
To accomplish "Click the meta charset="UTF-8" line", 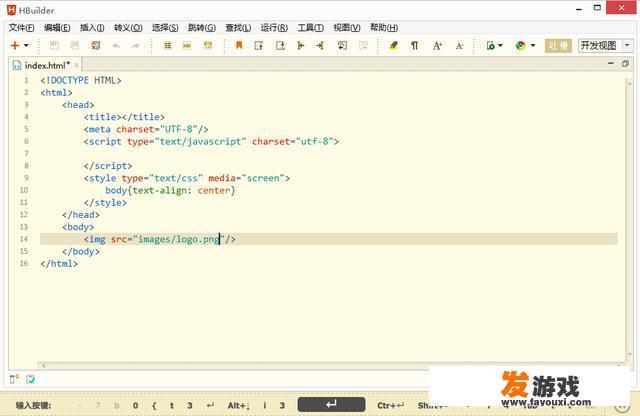I will point(146,129).
